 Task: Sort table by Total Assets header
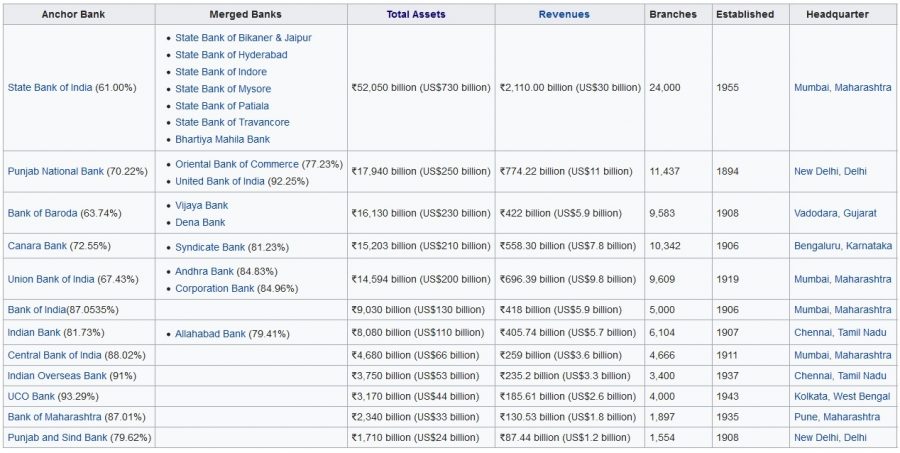coord(416,14)
